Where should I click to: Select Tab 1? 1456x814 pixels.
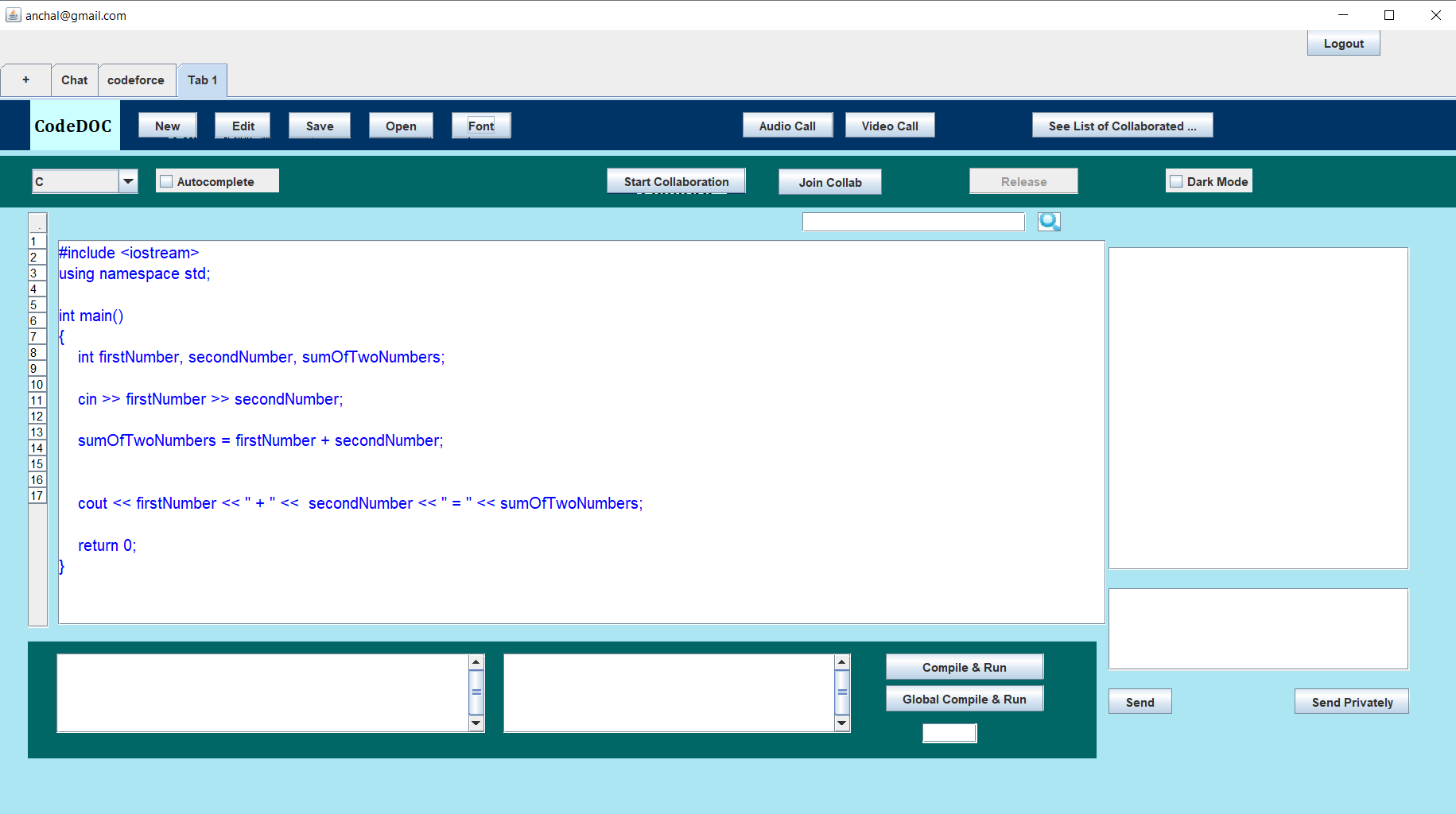[203, 80]
